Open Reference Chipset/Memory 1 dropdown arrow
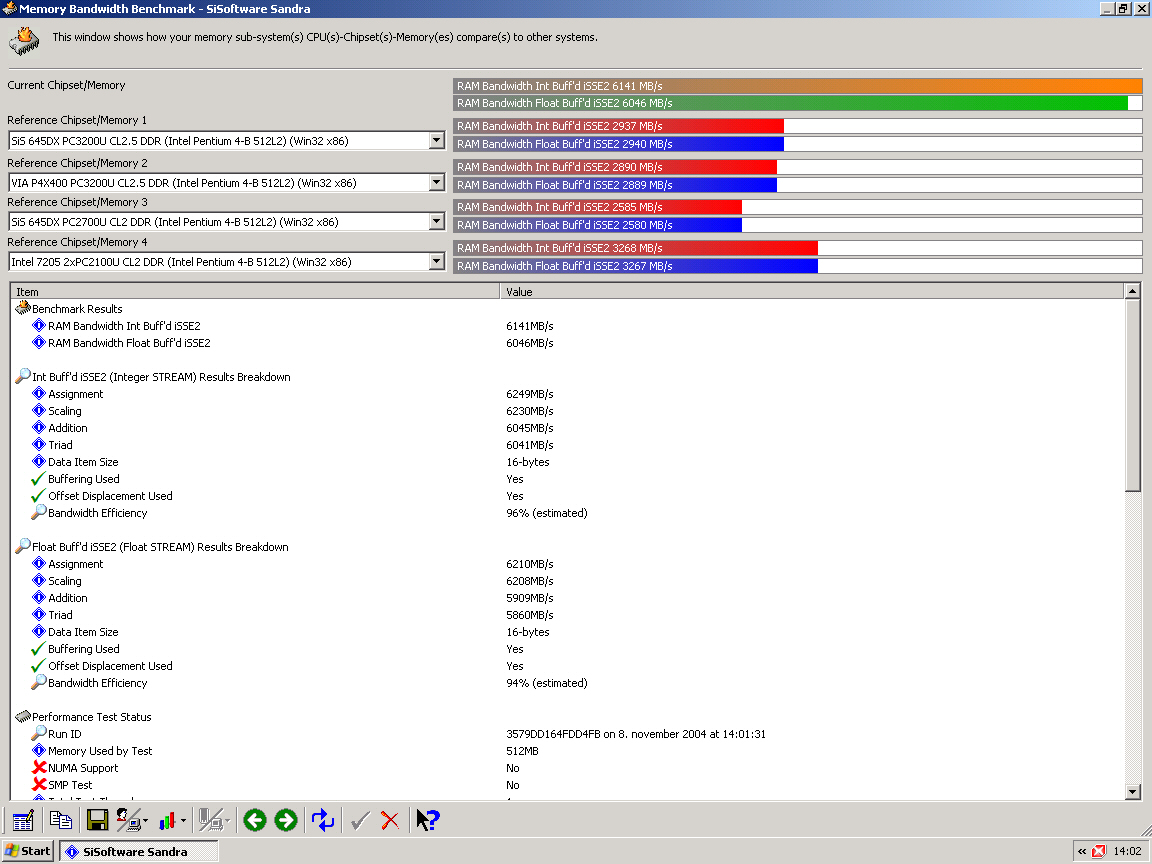 pos(436,140)
